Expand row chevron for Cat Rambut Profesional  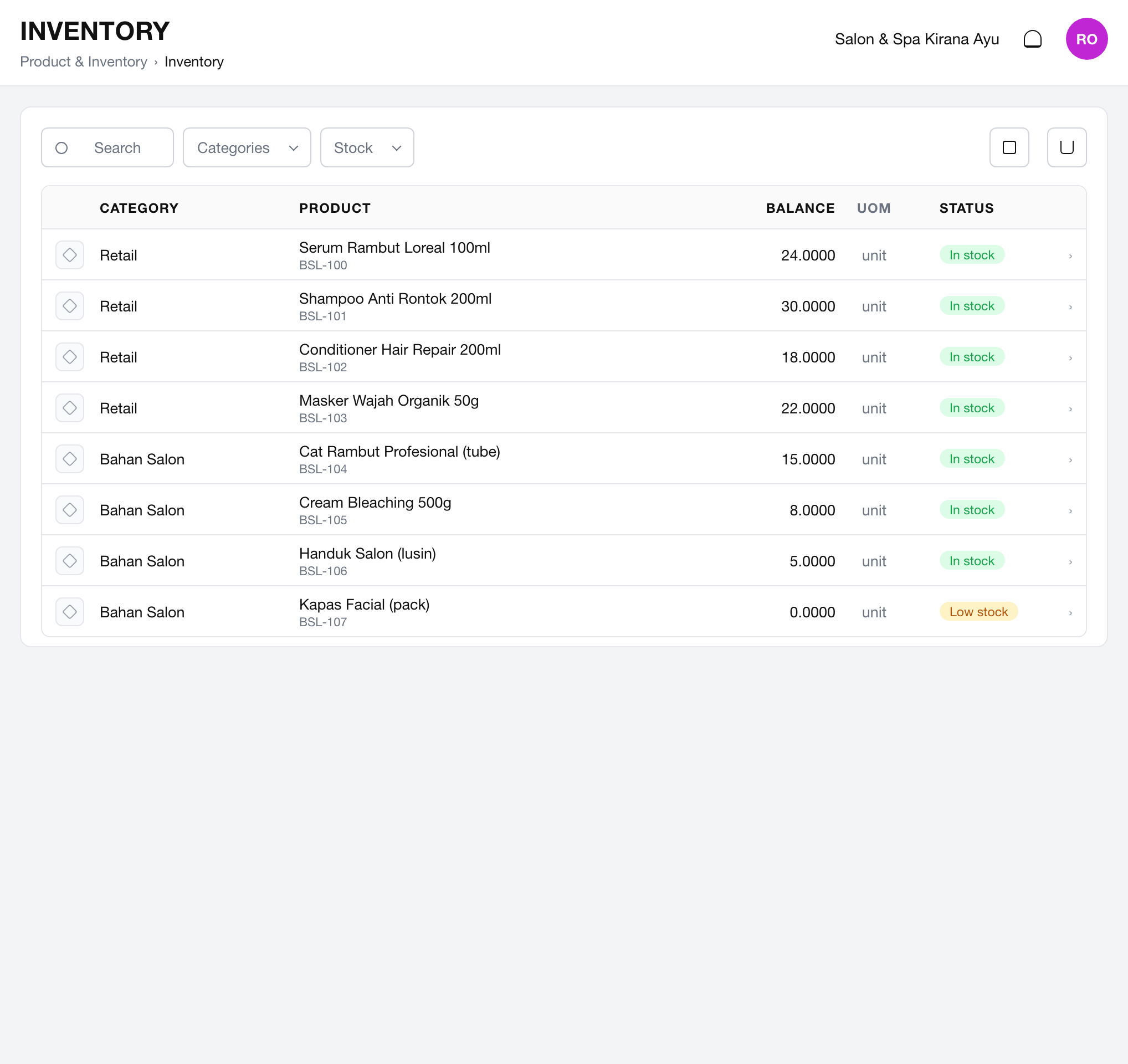point(1070,459)
